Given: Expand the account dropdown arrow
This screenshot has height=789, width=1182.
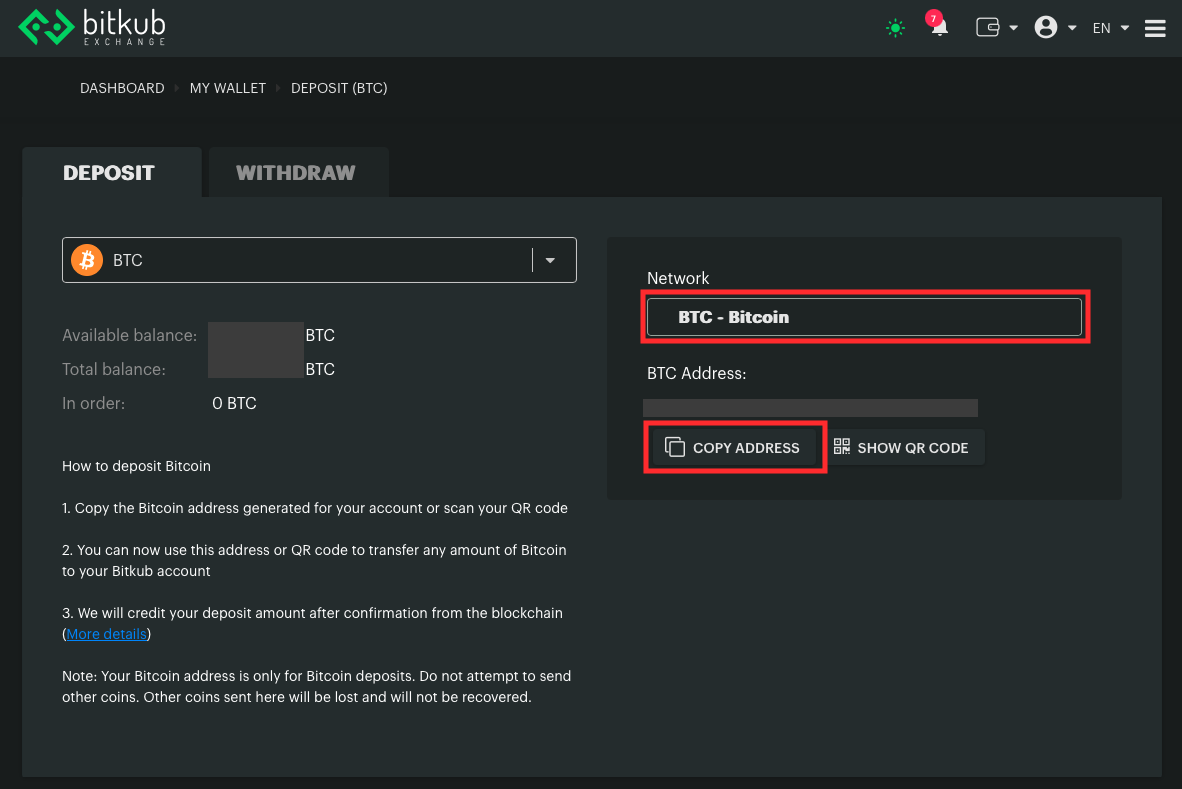Looking at the screenshot, I should [x=1072, y=29].
